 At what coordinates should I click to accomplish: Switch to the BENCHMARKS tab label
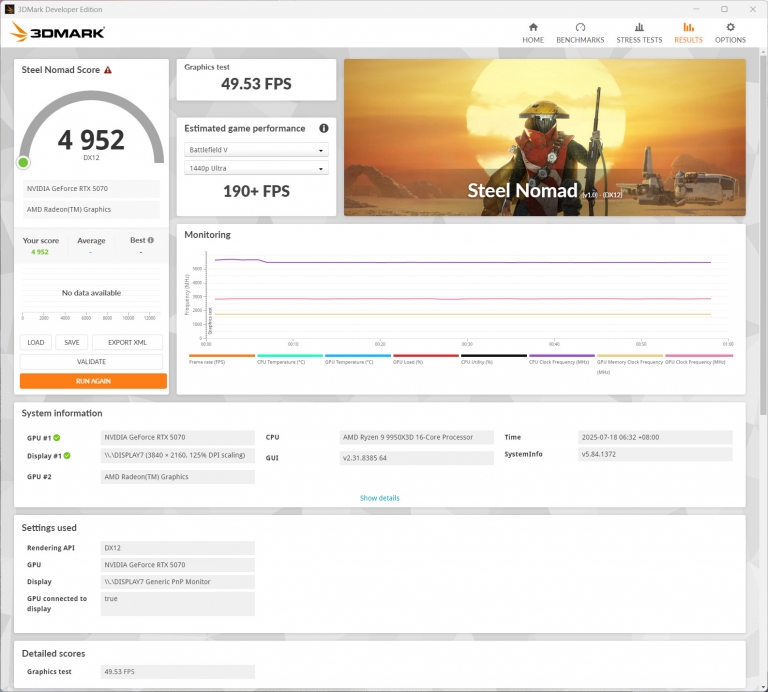[580, 40]
